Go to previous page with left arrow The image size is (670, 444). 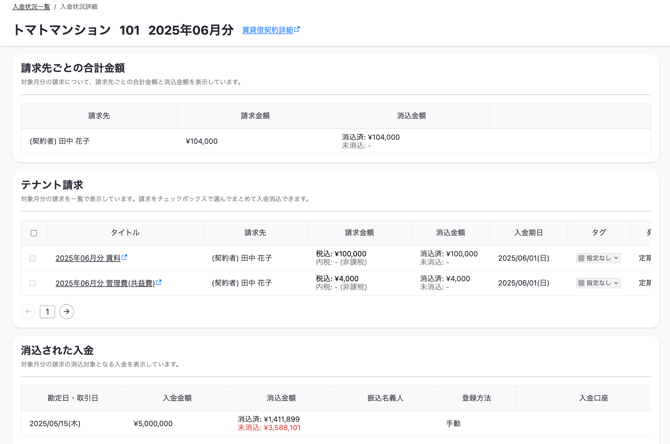28,312
